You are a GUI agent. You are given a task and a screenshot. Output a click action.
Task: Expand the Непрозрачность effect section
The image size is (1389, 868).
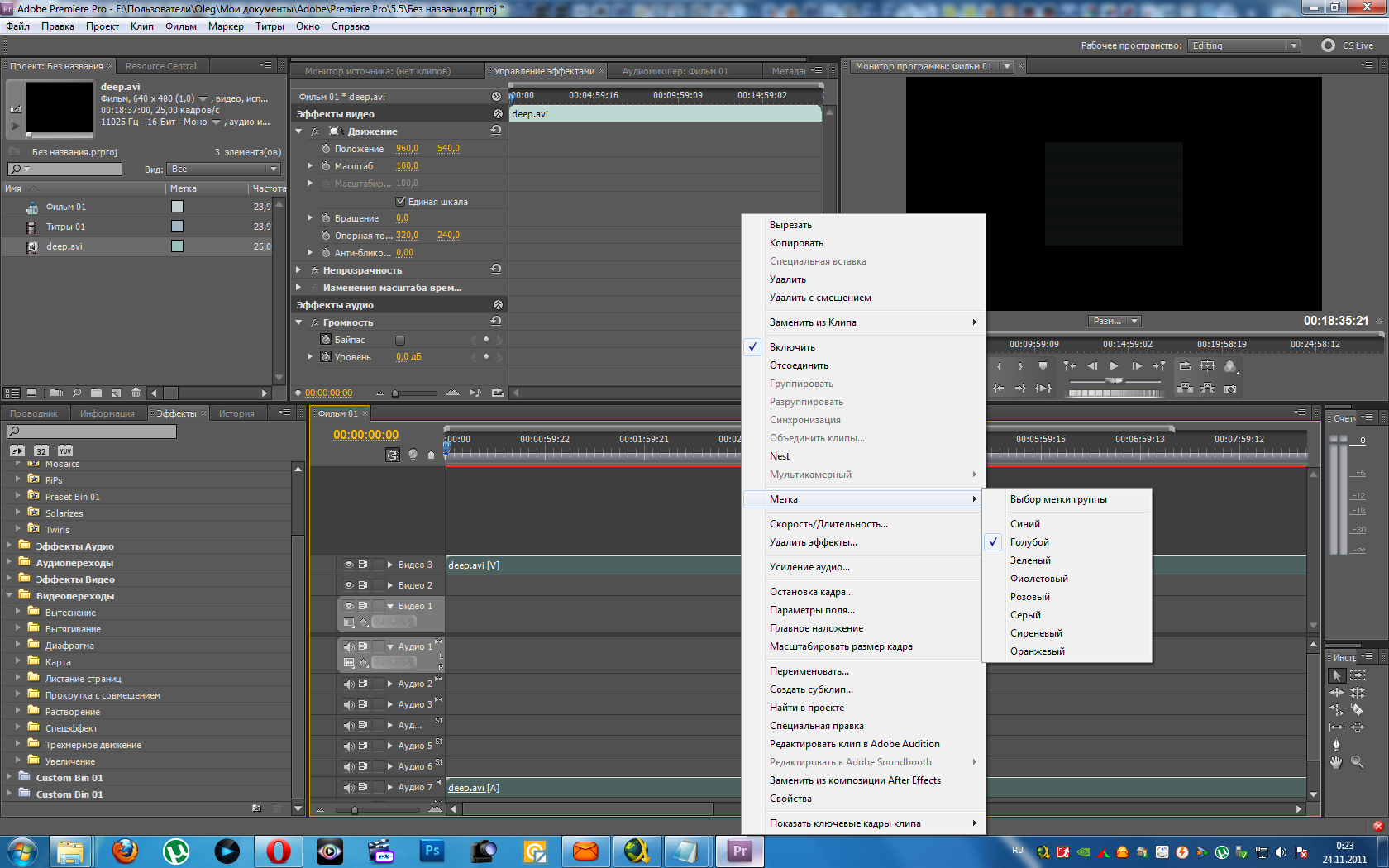pyautogui.click(x=299, y=270)
